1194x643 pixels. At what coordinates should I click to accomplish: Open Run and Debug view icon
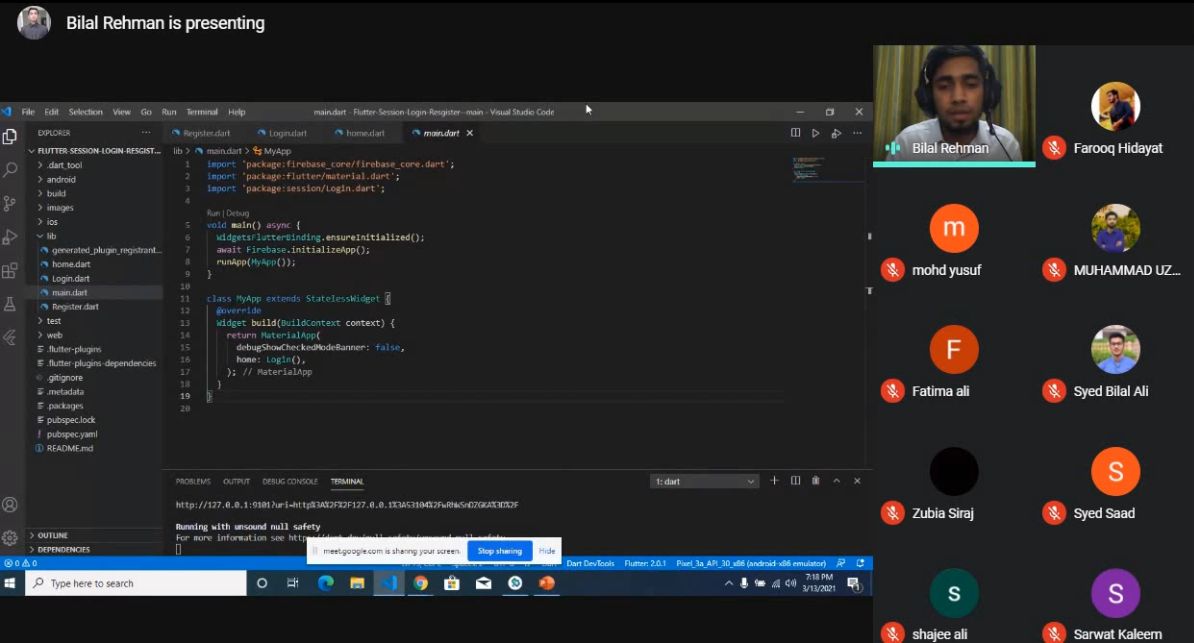10,238
